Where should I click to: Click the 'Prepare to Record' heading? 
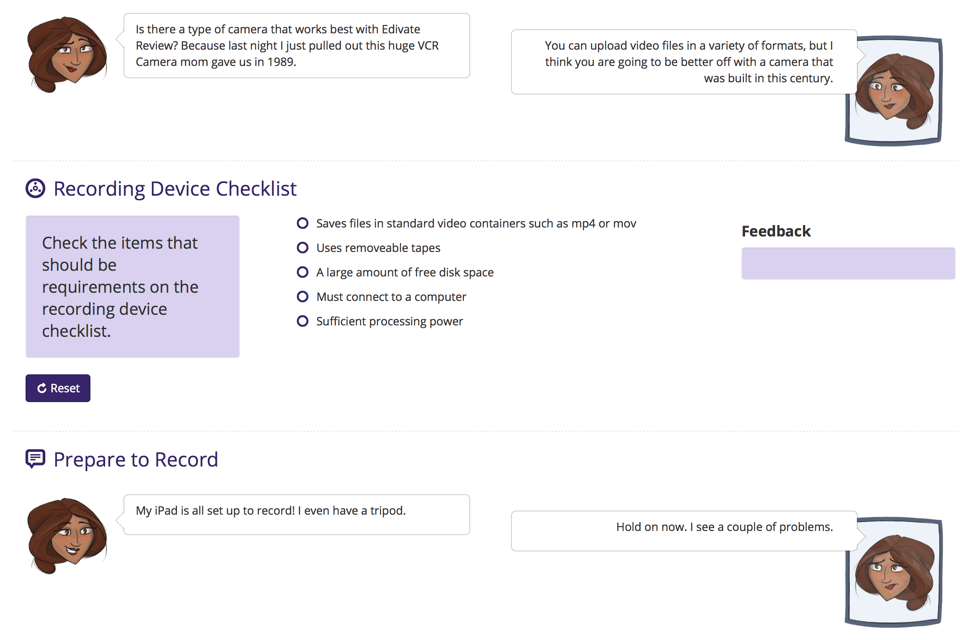pyautogui.click(x=135, y=459)
